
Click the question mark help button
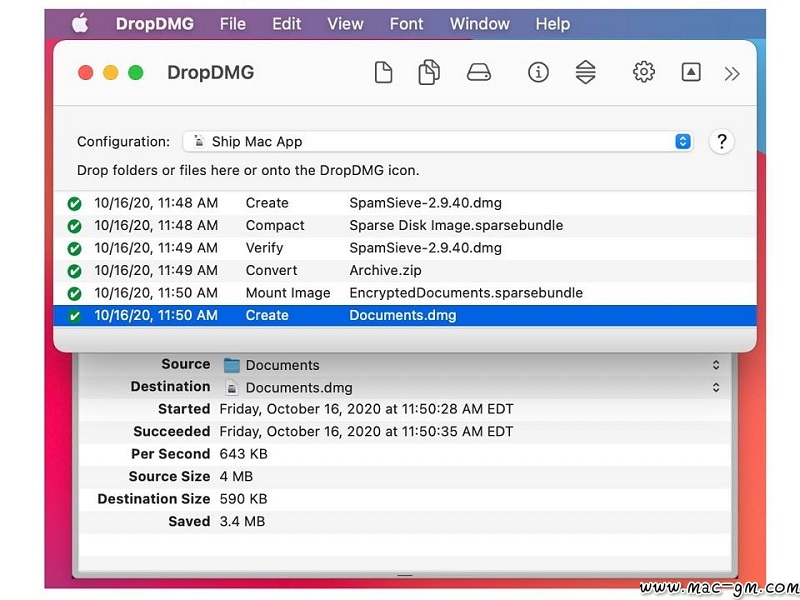[721, 141]
